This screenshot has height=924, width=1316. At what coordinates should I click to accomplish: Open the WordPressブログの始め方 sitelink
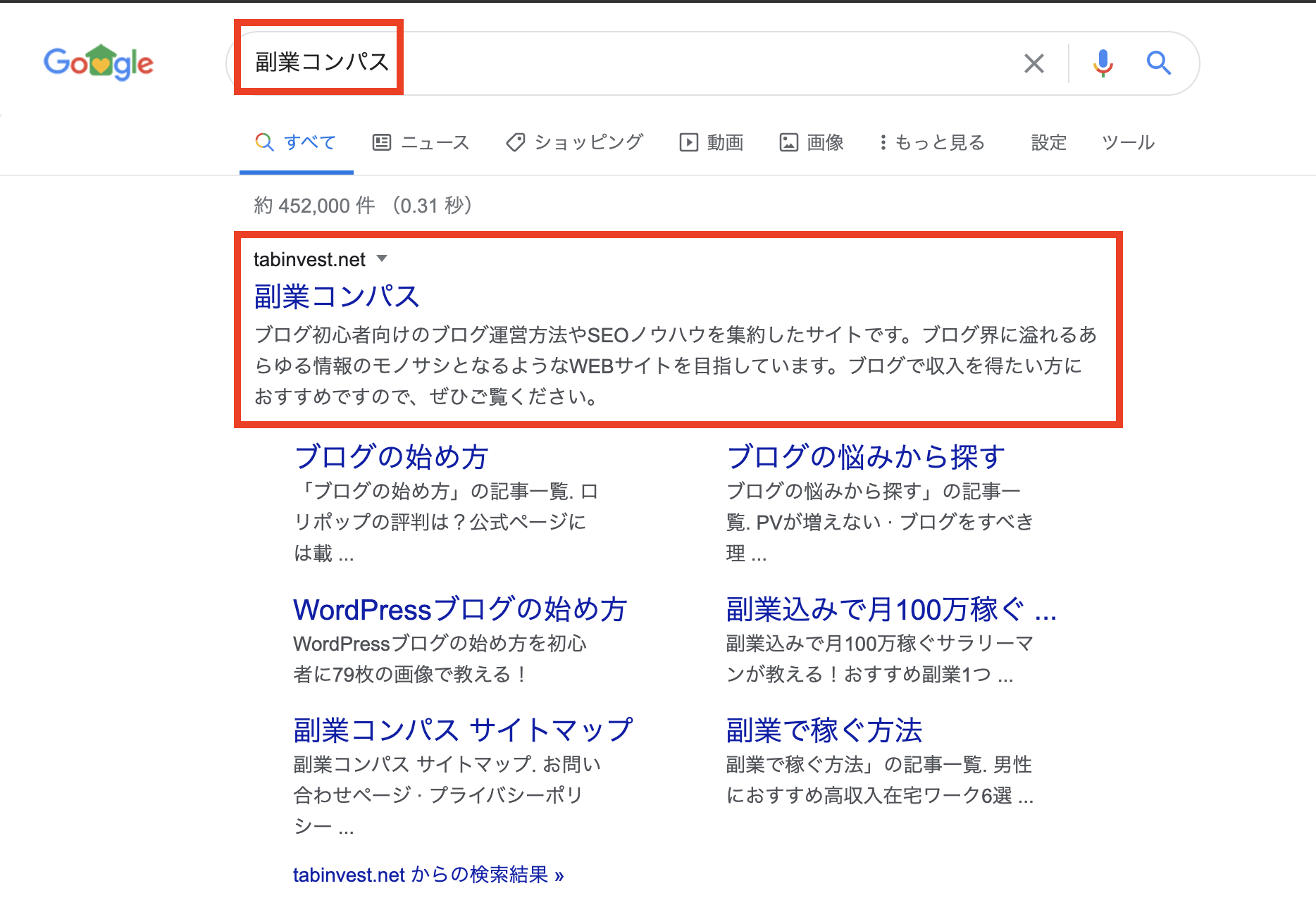point(460,609)
